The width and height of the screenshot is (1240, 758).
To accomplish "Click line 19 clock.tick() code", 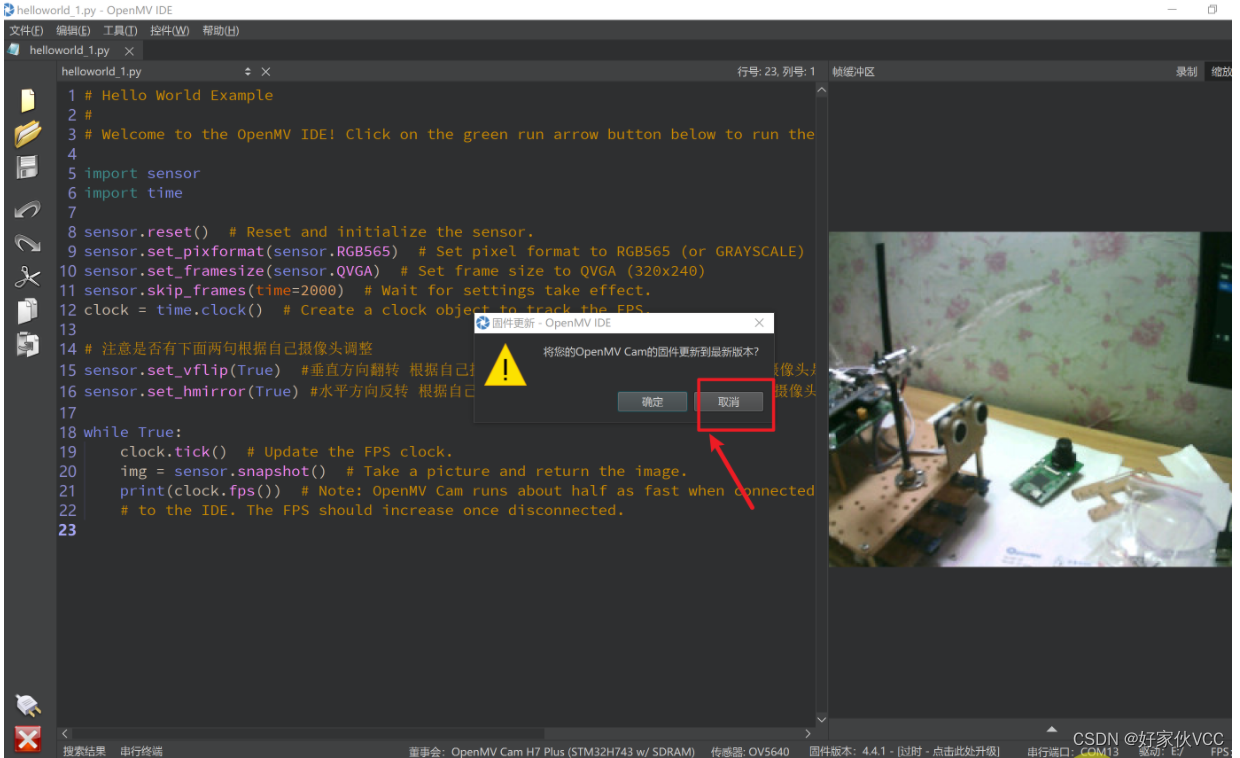I will click(x=173, y=452).
